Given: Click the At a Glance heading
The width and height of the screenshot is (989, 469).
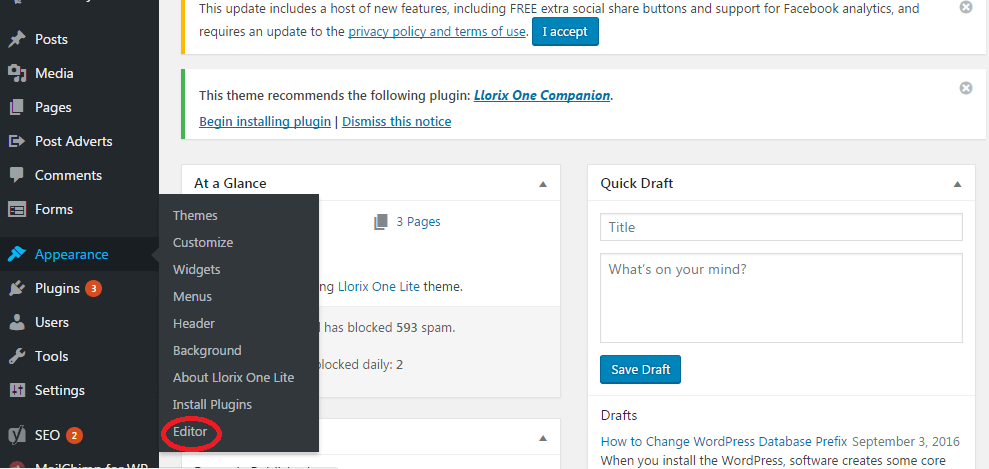Looking at the screenshot, I should point(230,183).
